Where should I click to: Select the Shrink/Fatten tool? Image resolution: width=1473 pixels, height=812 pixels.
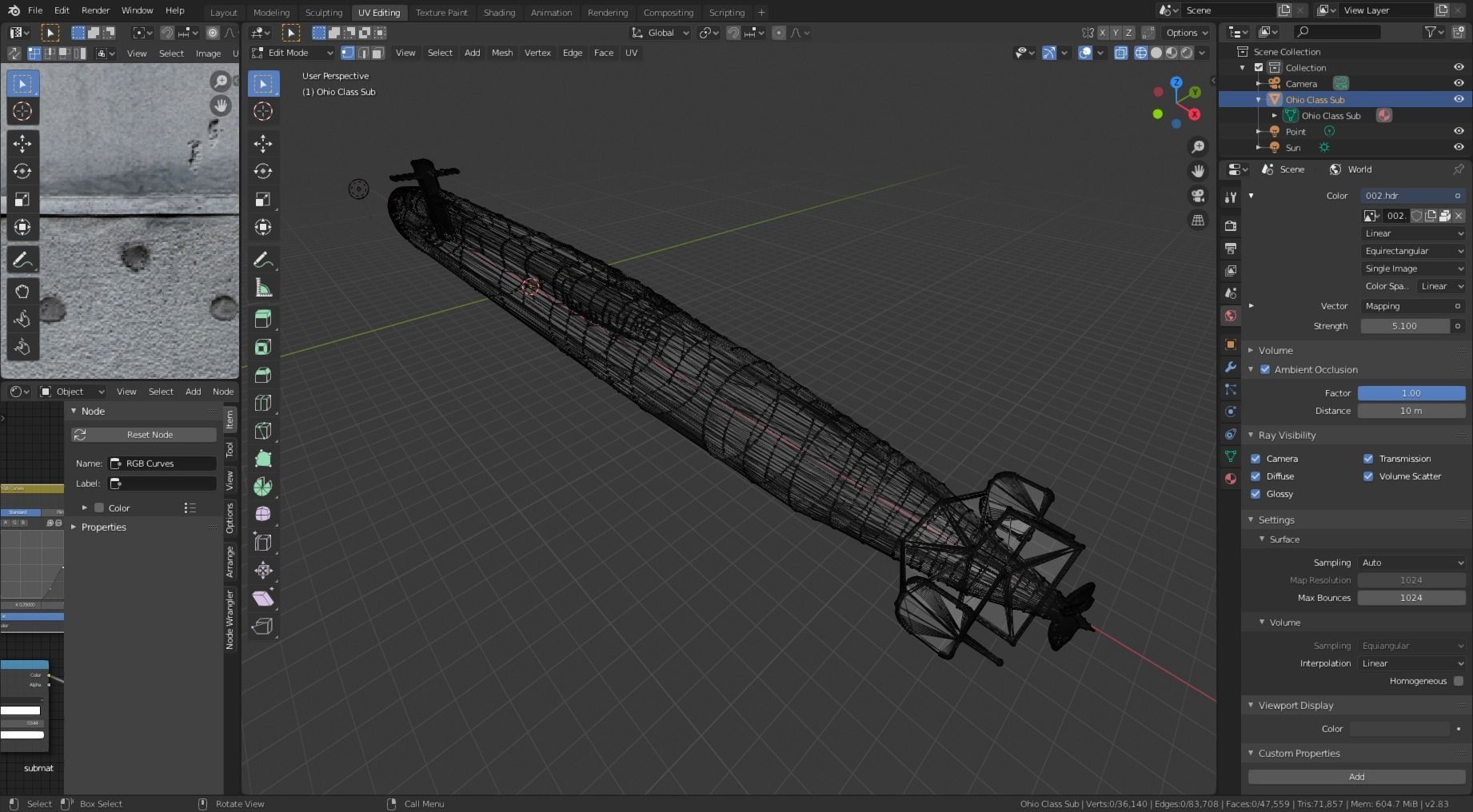(263, 570)
